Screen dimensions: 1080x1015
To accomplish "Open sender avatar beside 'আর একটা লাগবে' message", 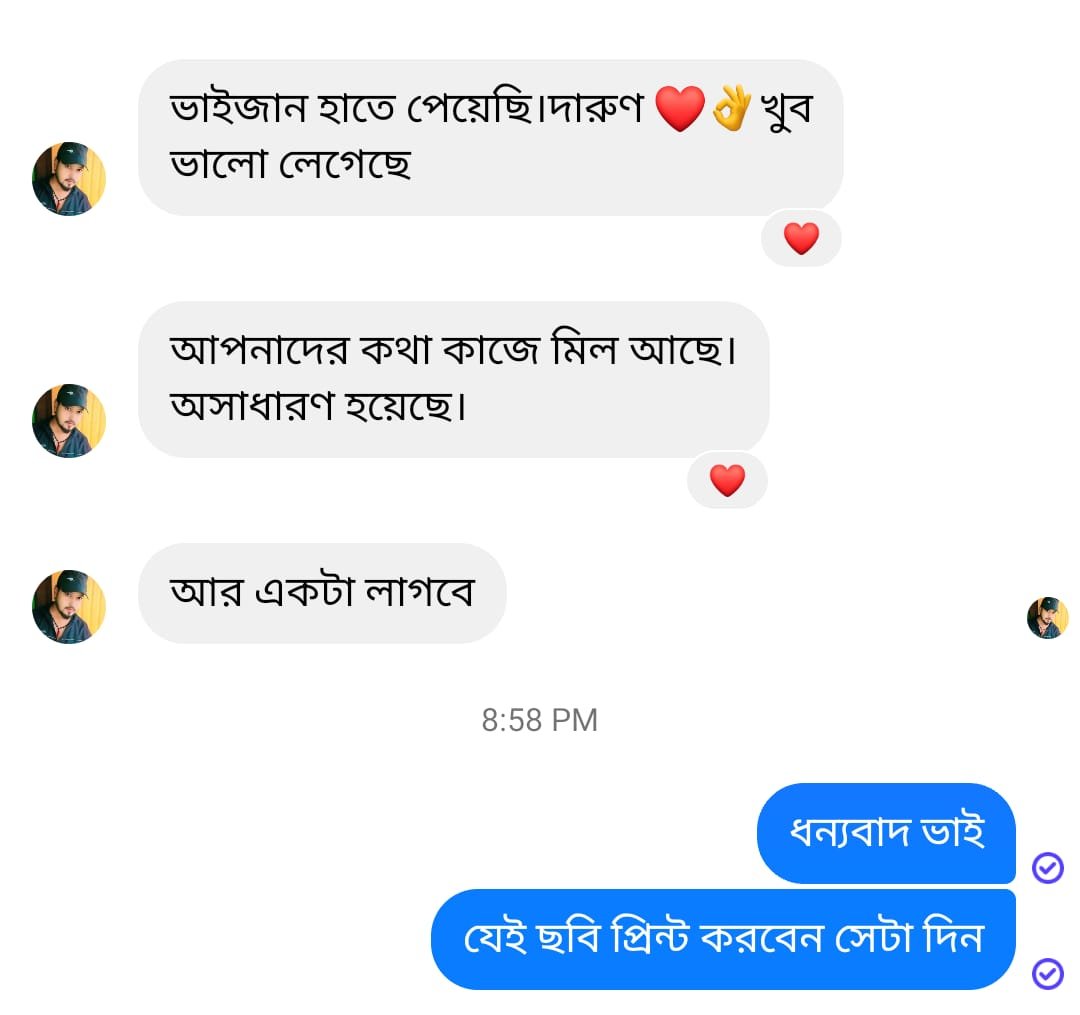I will [69, 607].
